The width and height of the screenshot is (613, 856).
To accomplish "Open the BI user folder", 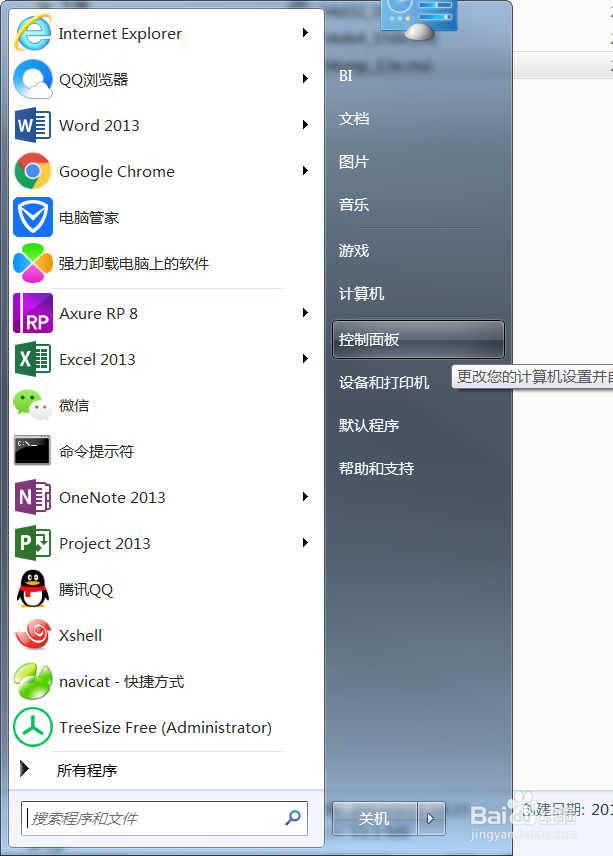I will (x=346, y=76).
